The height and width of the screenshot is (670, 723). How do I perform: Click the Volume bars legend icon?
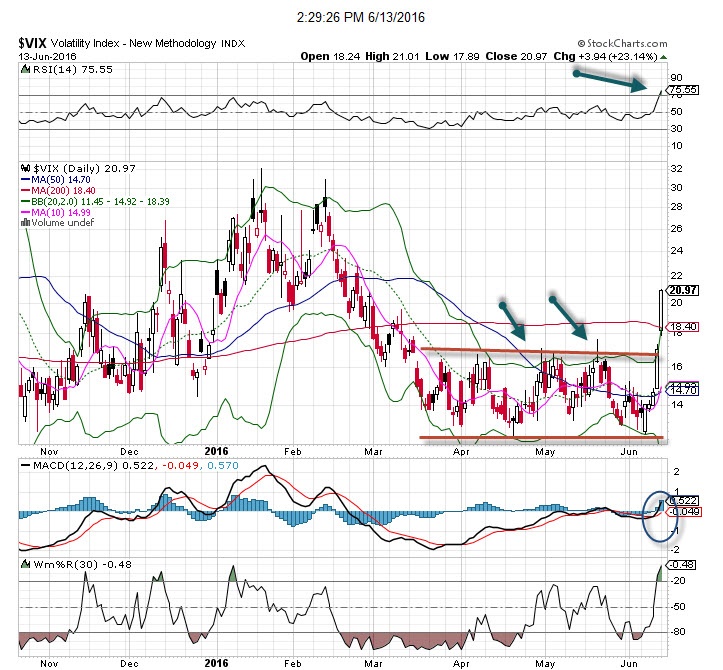tap(24, 222)
